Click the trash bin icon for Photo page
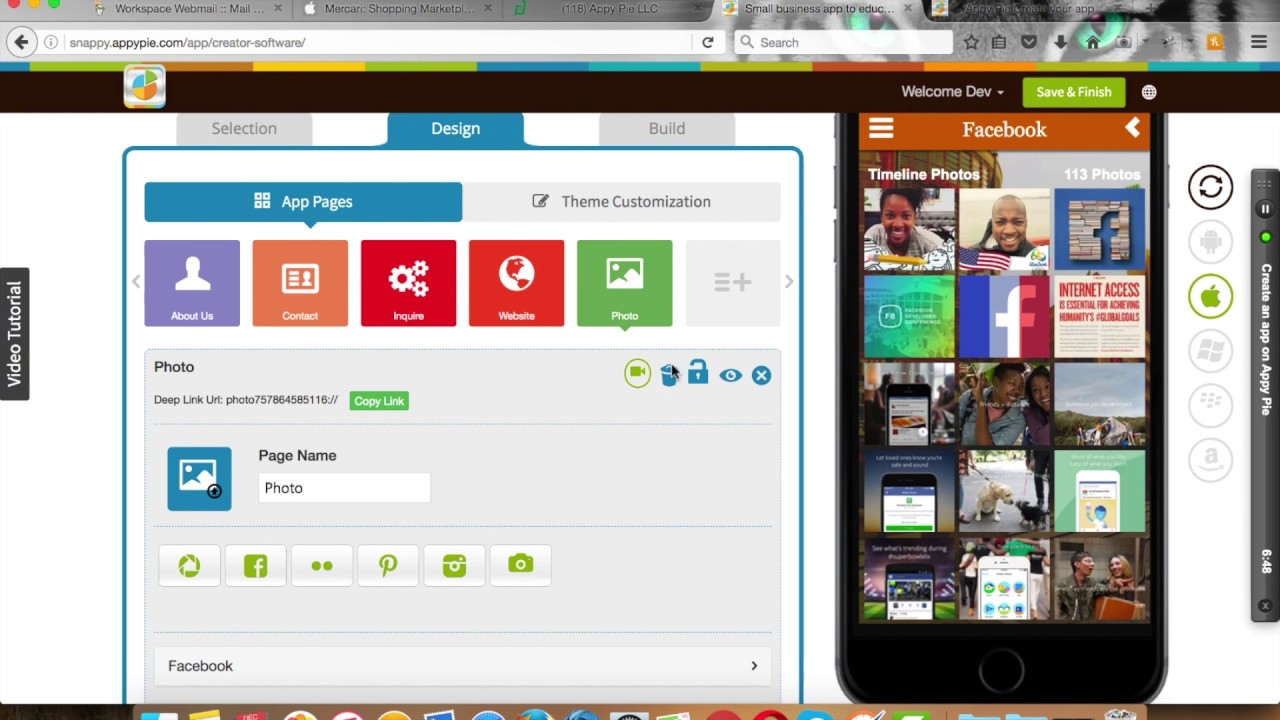This screenshot has width=1280, height=720. click(668, 375)
